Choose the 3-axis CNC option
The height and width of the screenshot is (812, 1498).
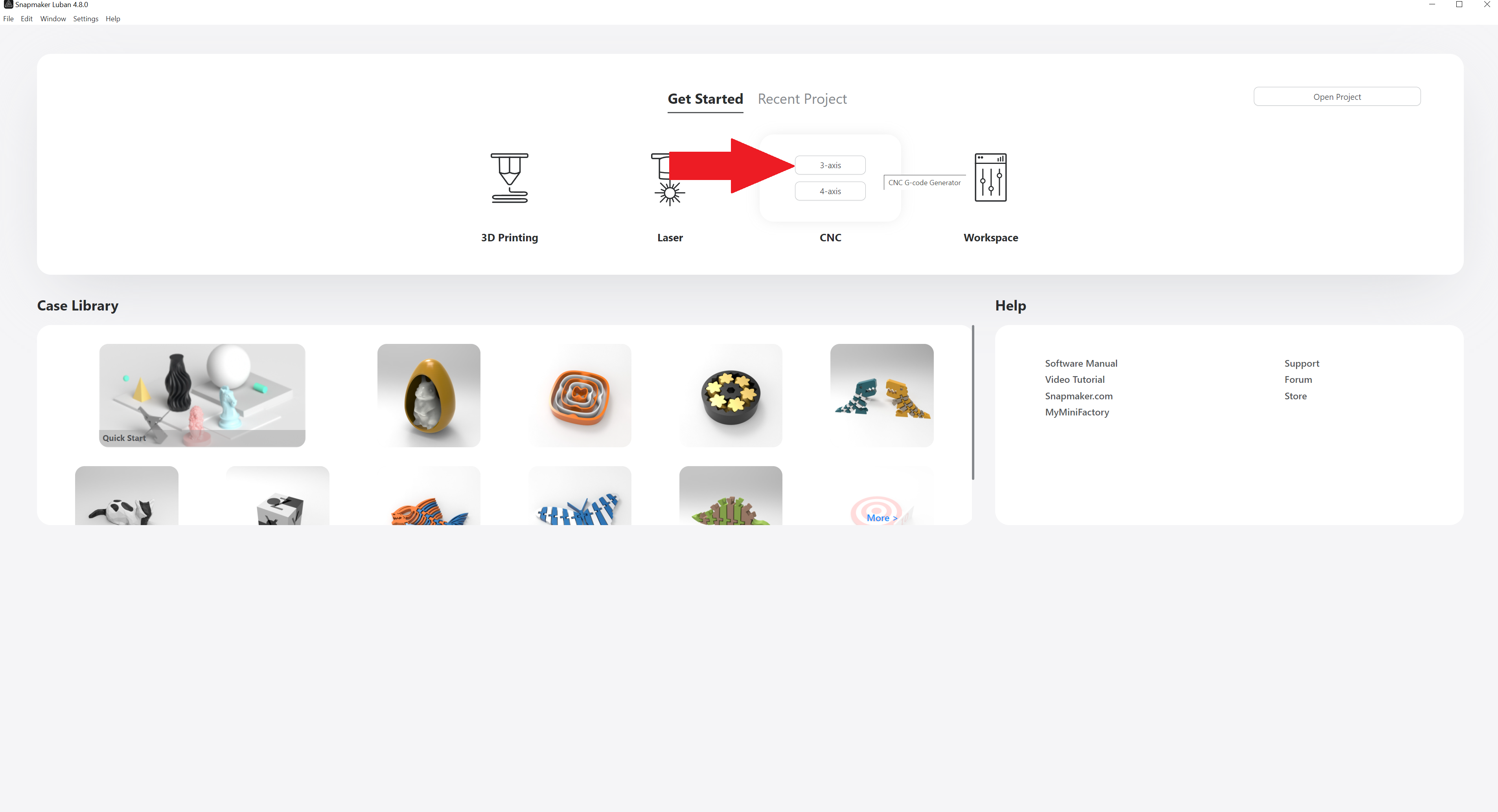click(x=830, y=165)
